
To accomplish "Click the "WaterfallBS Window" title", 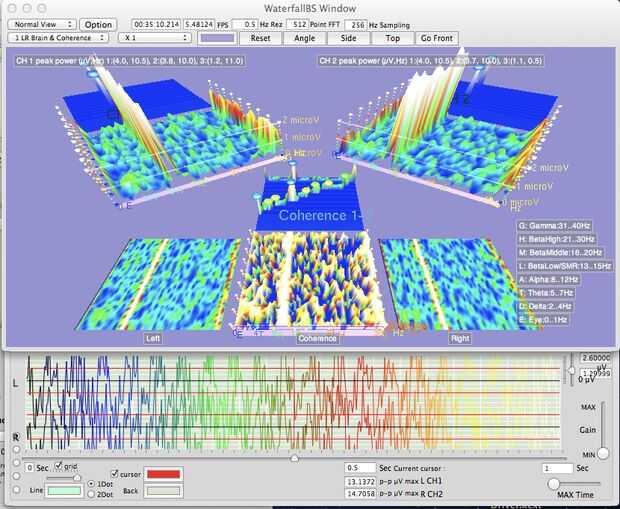I will [x=310, y=8].
